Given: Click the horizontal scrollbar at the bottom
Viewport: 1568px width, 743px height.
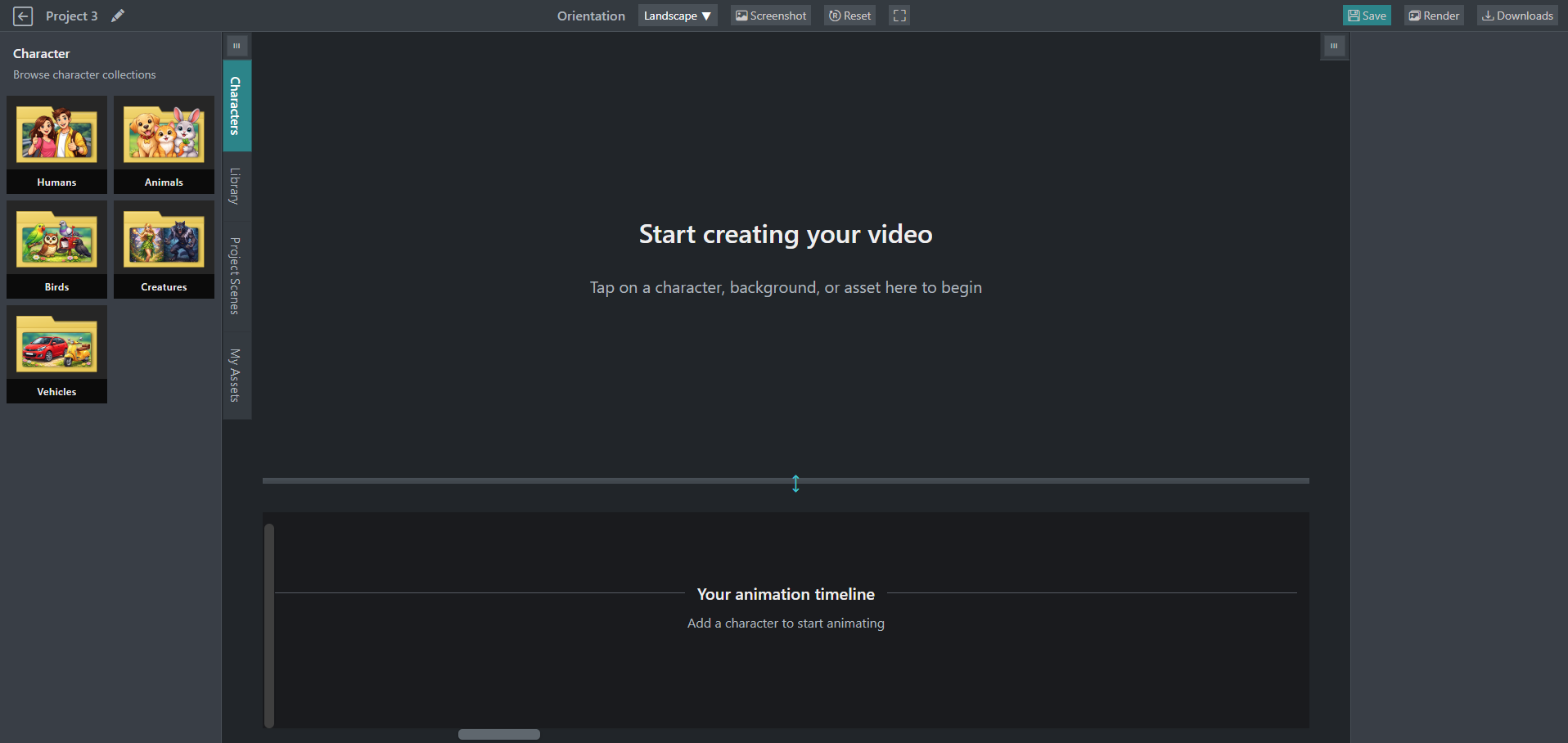Looking at the screenshot, I should [x=499, y=734].
